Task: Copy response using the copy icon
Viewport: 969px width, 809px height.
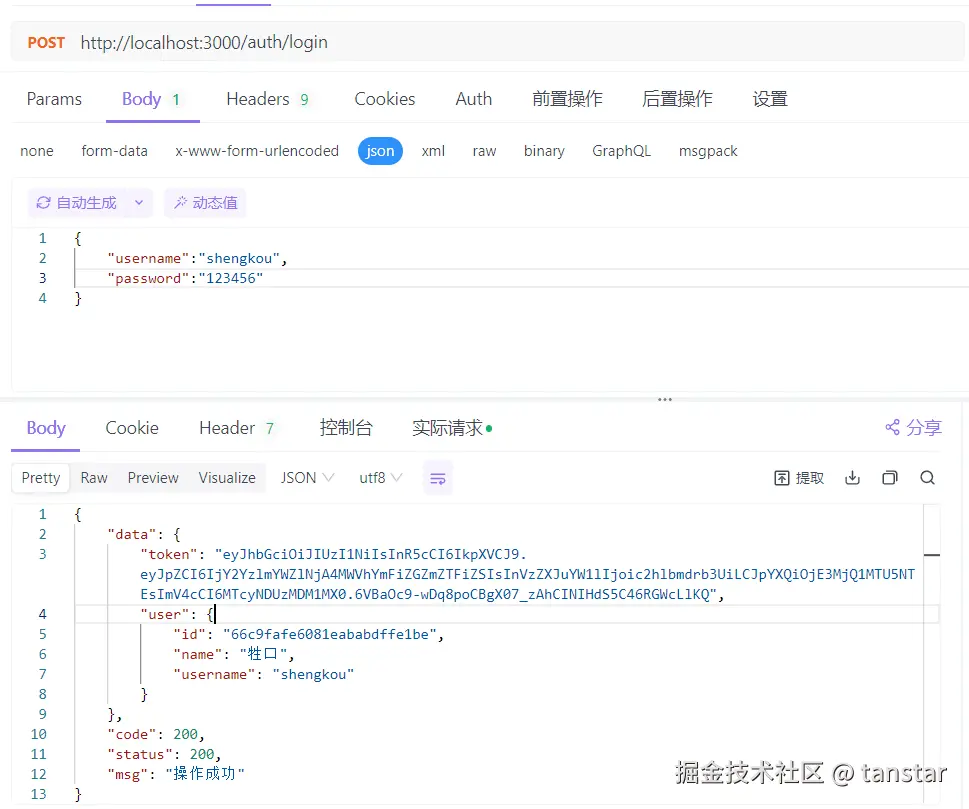Action: 890,478
